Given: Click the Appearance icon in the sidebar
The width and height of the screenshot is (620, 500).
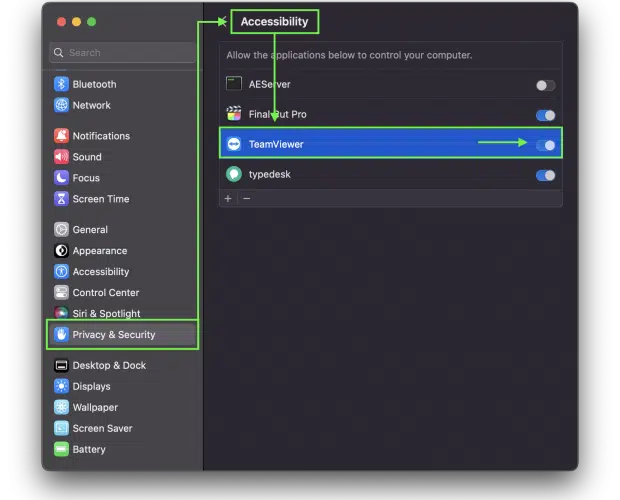Looking at the screenshot, I should click(61, 251).
